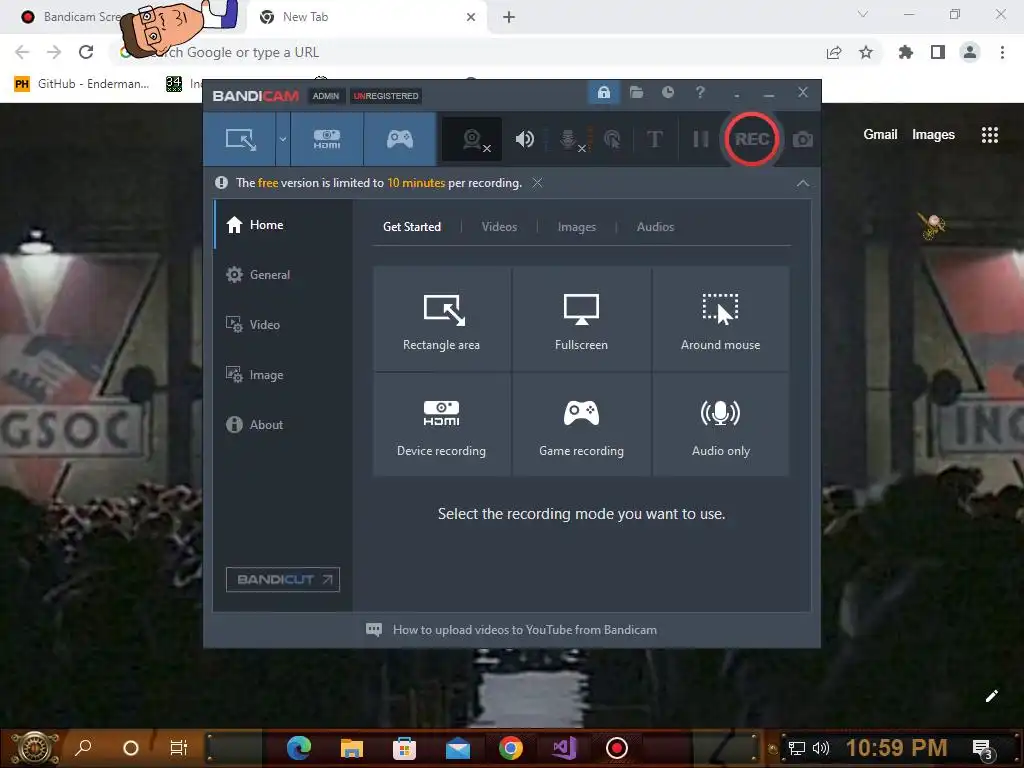The height and width of the screenshot is (768, 1024).
Task: Toggle the webcam overlay icon
Action: coord(473,139)
